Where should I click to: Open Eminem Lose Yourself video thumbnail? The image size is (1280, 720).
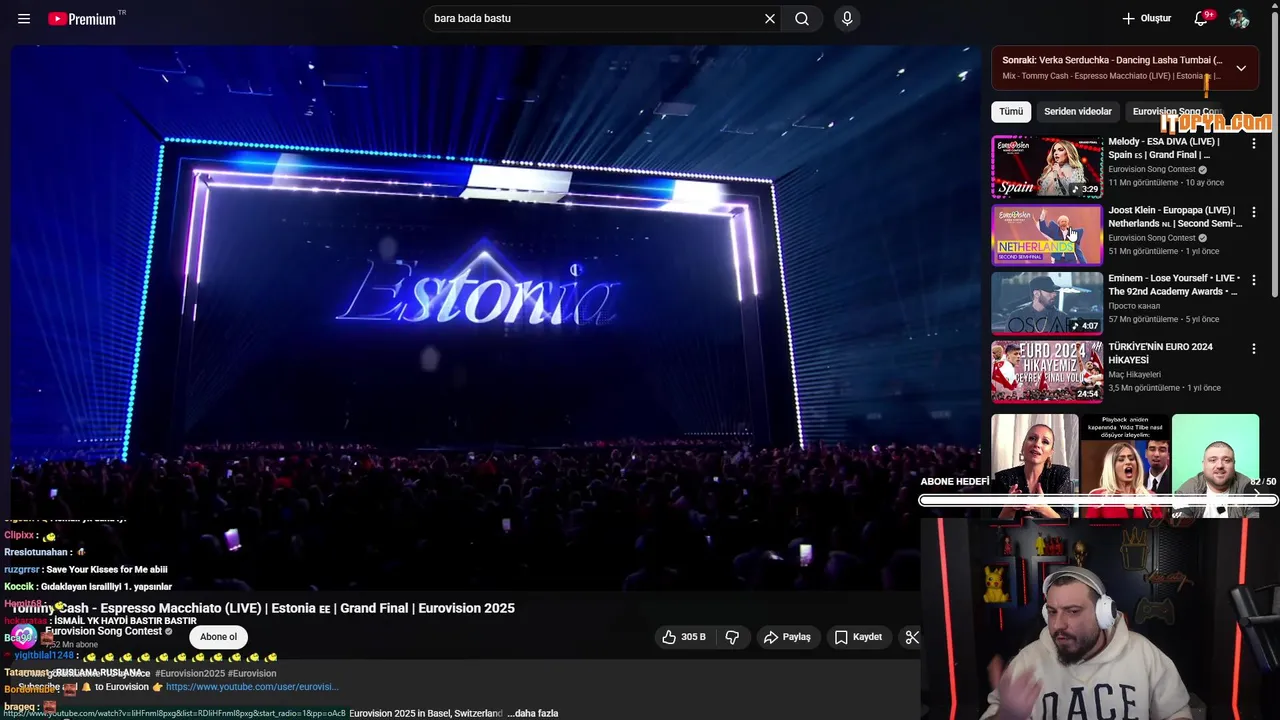1047,303
